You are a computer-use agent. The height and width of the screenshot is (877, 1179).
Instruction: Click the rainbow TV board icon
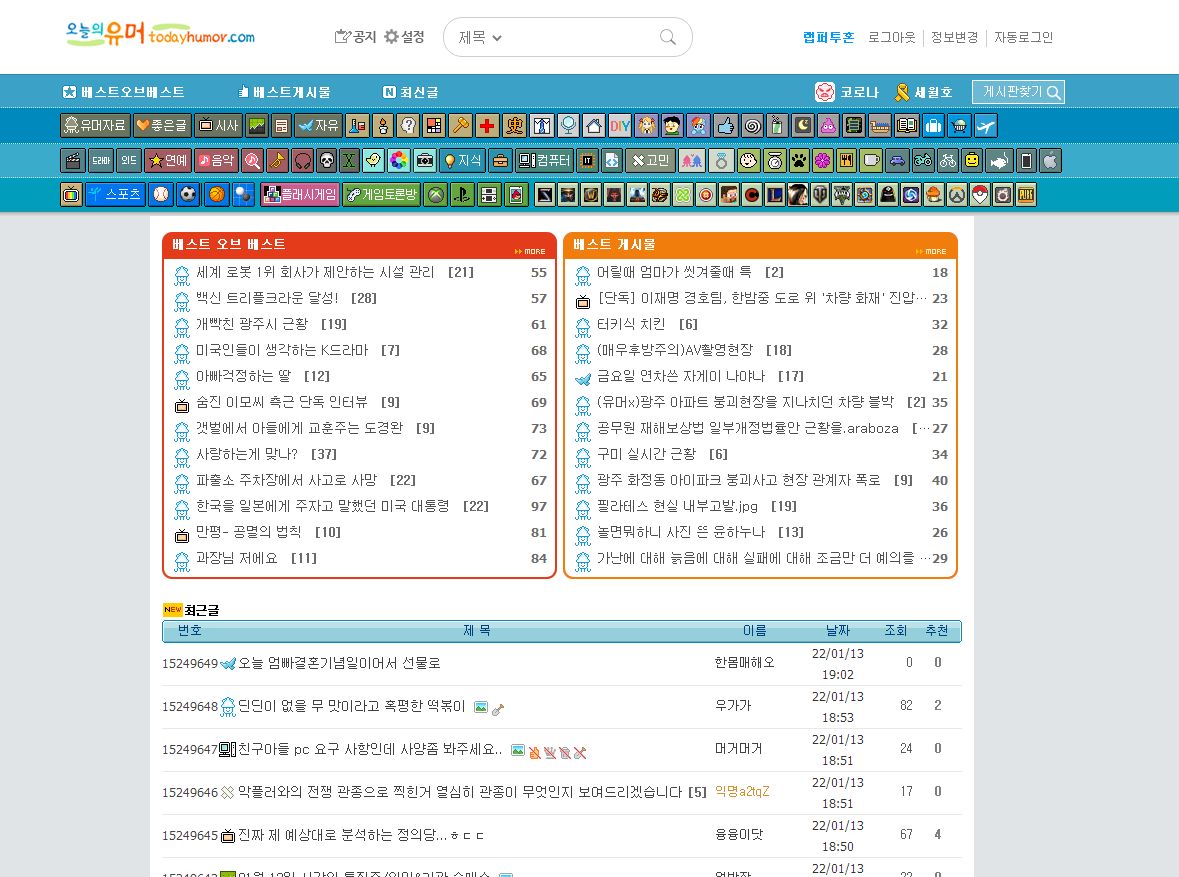click(71, 194)
